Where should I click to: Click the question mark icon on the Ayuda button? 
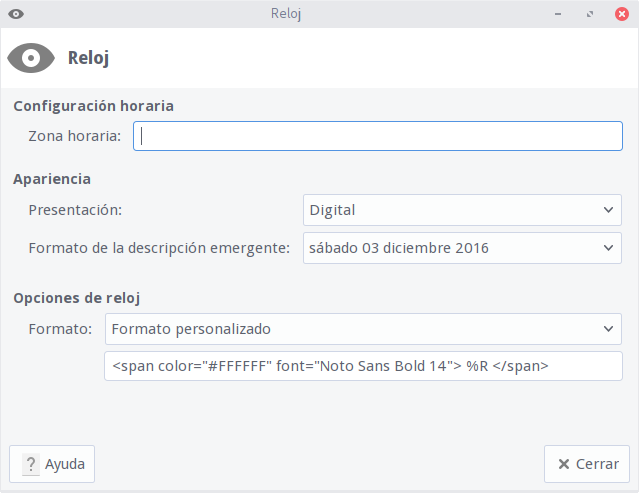pos(31,464)
